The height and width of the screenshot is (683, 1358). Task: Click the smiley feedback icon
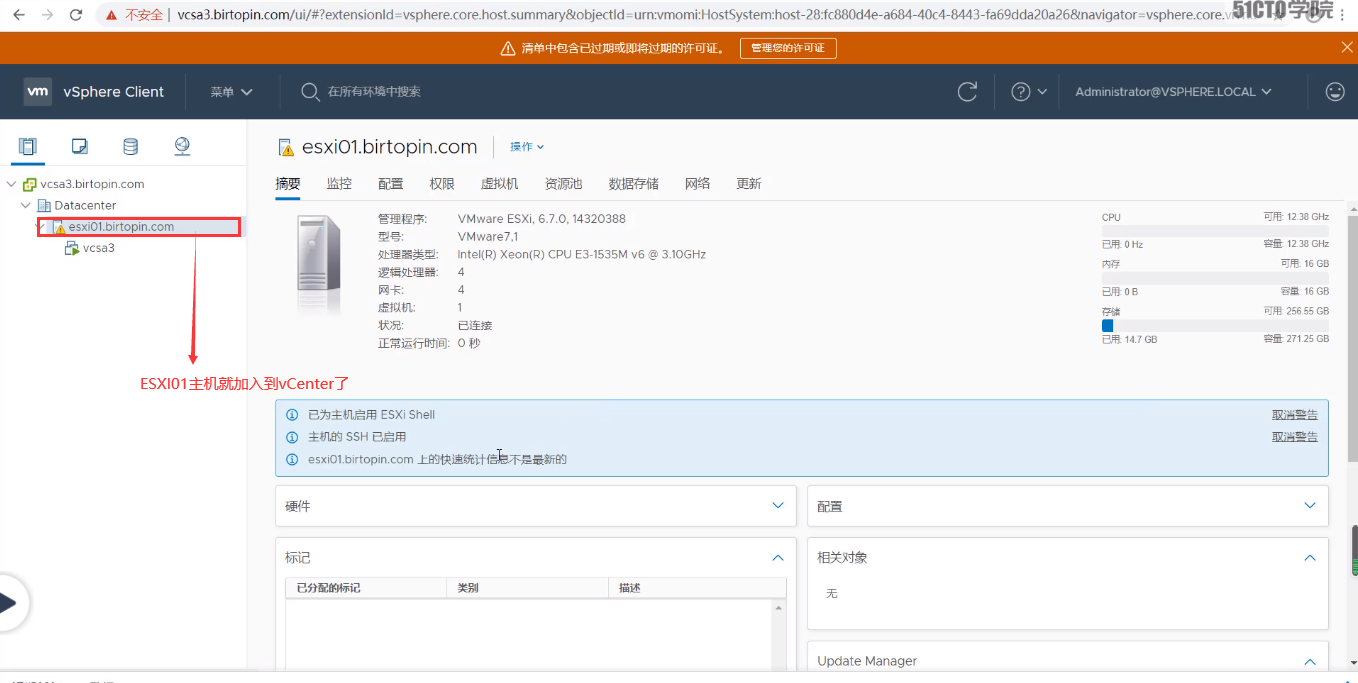(1335, 91)
